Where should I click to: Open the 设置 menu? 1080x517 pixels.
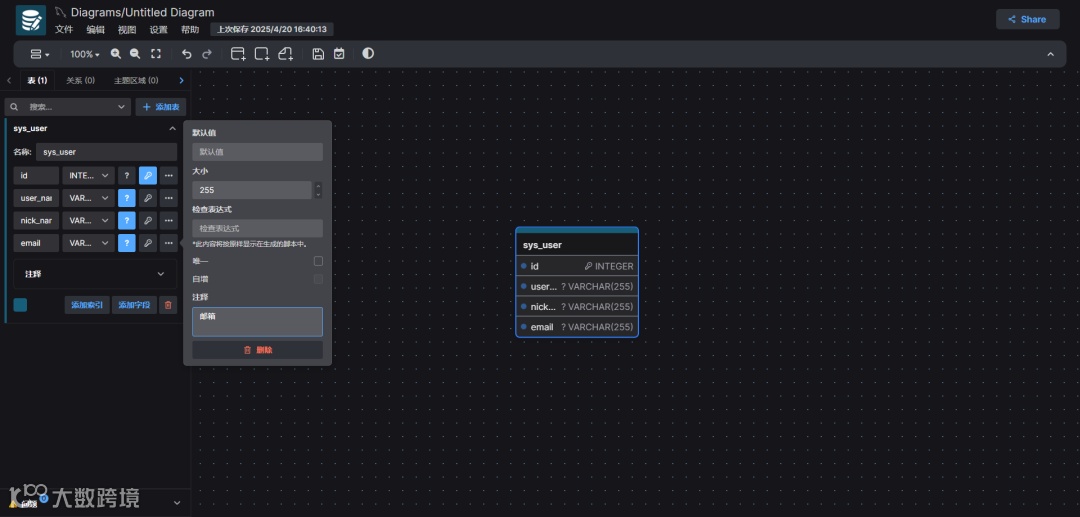(x=158, y=30)
